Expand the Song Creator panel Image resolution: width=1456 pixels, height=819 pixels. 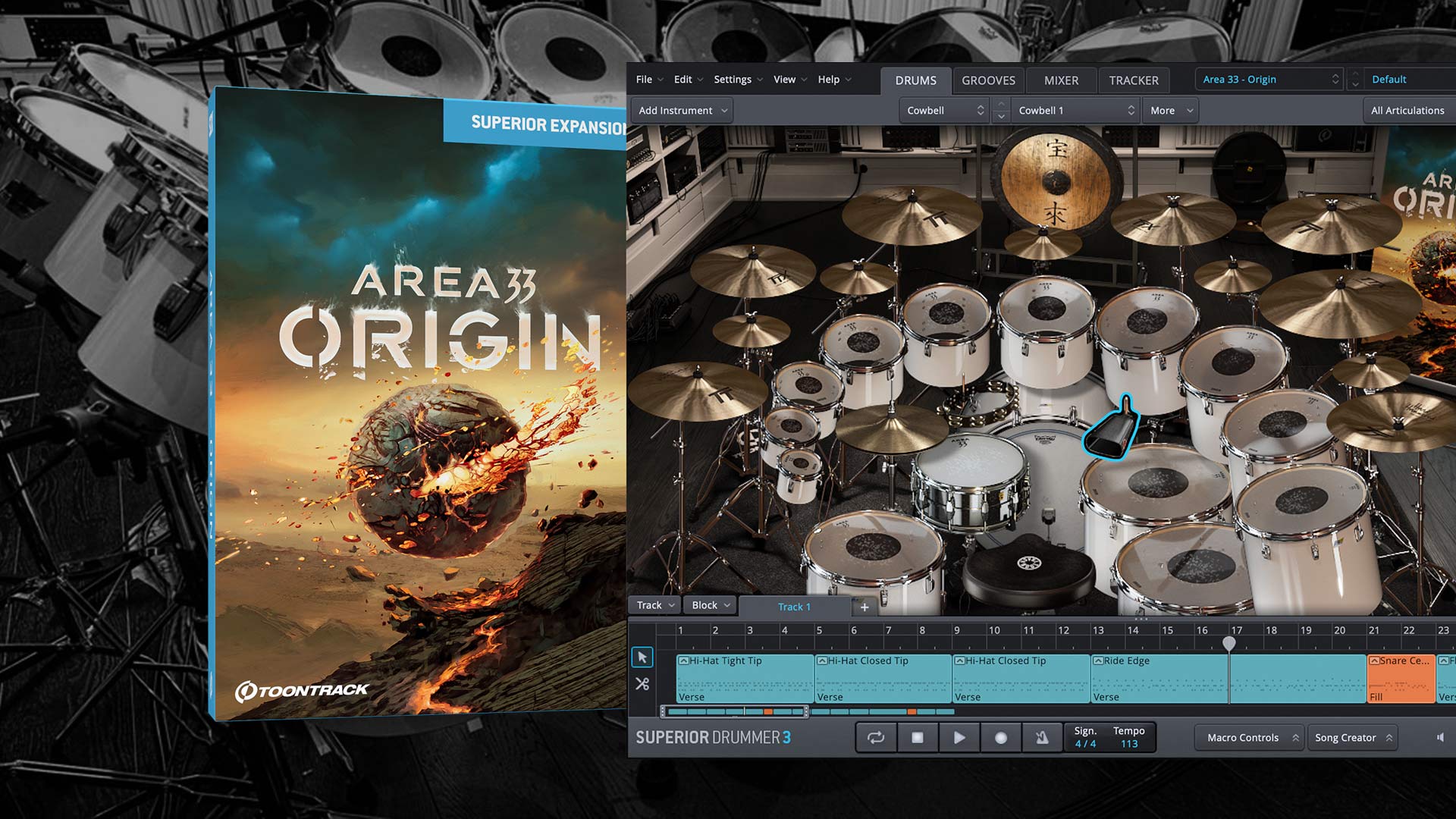click(x=1353, y=738)
